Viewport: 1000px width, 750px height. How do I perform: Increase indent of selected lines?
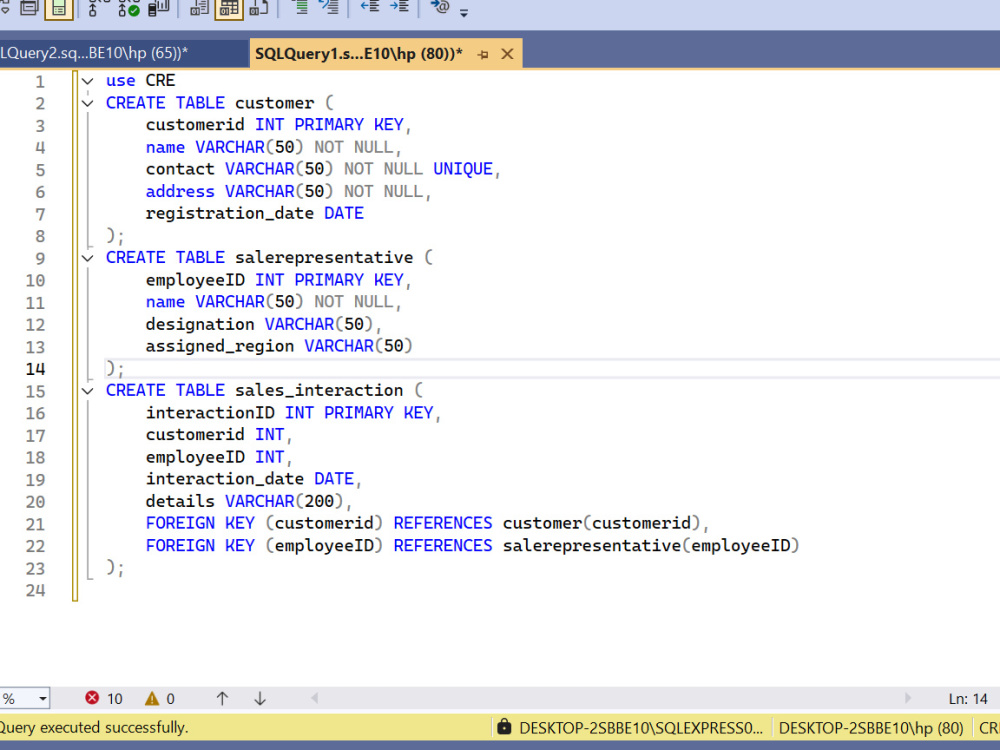399,6
